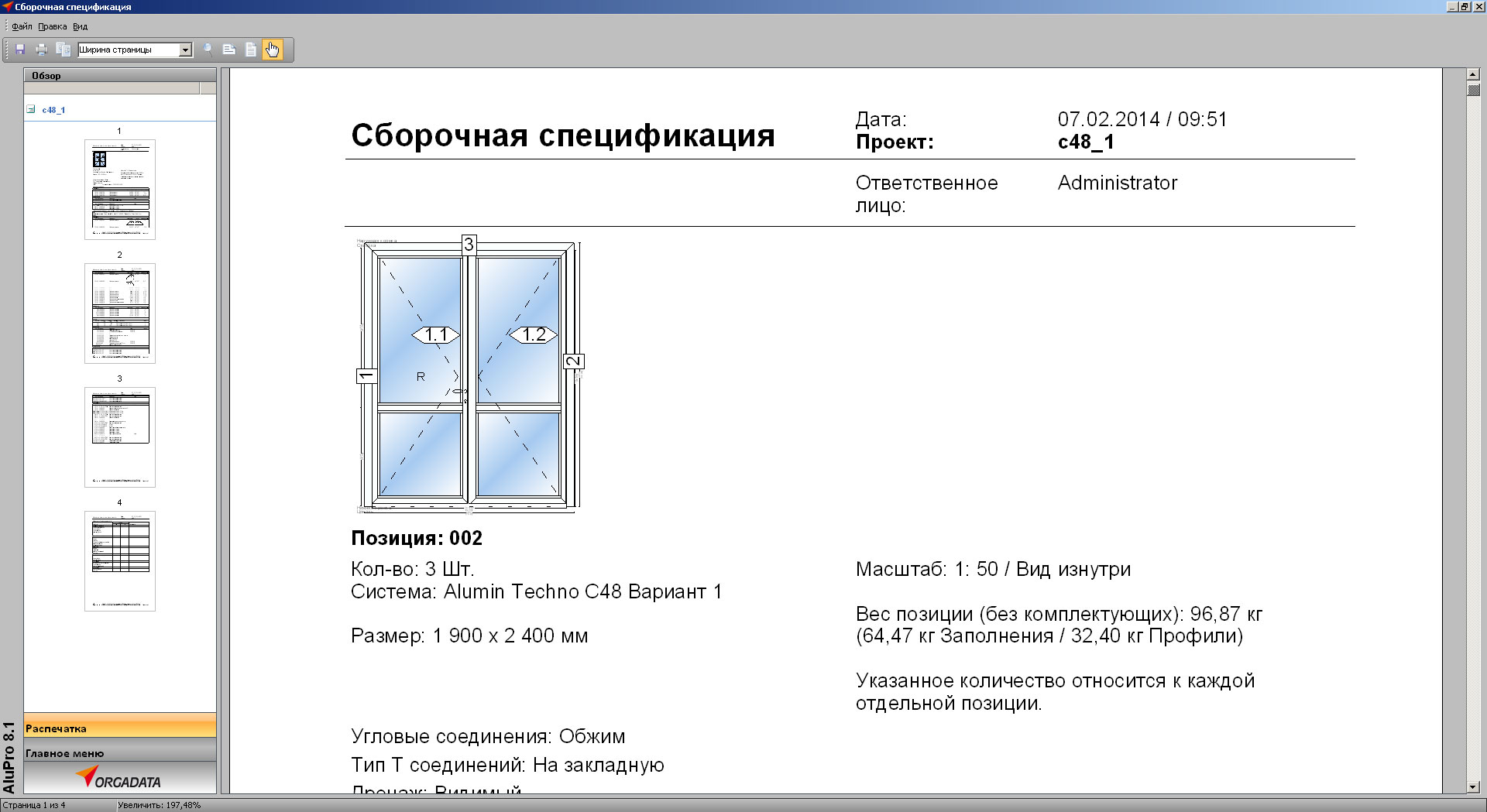Screen dimensions: 1487x812
Task: Click the Главное меню button
Action: tap(120, 752)
